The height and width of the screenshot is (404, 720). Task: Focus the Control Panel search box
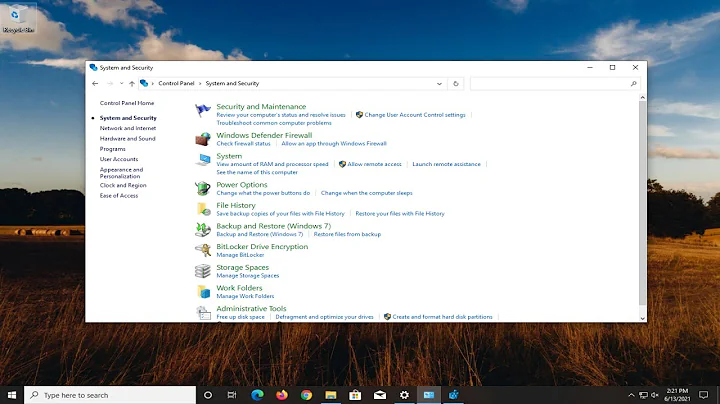pos(555,84)
